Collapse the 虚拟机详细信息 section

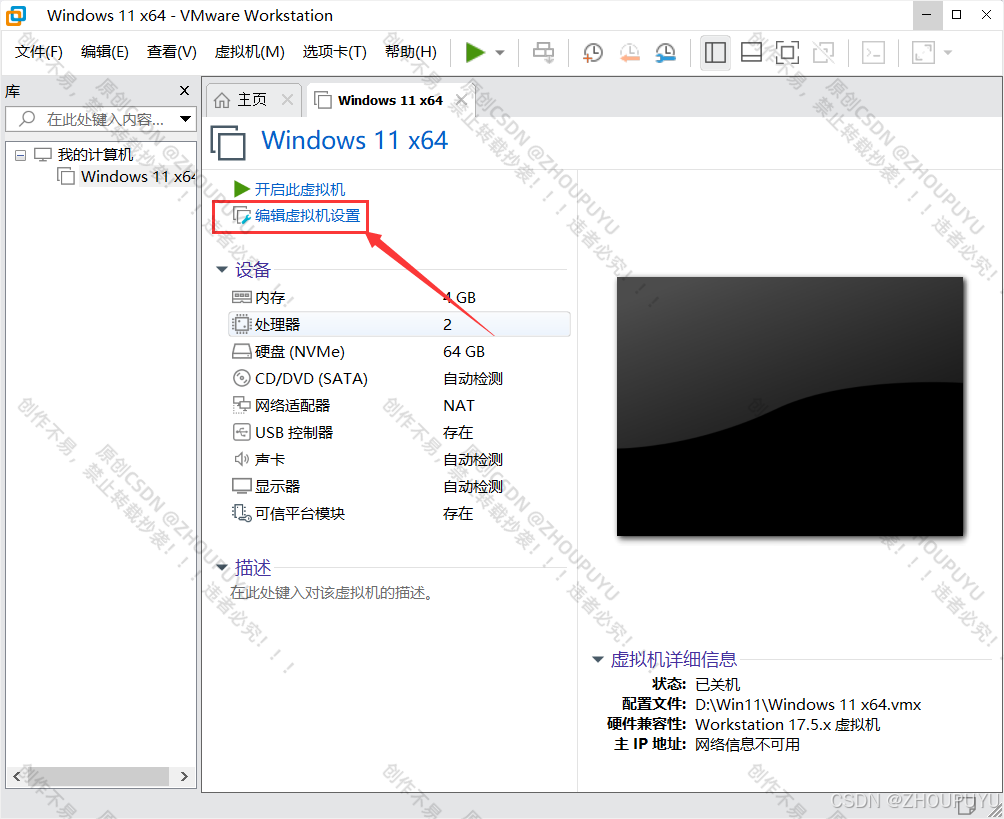[x=597, y=659]
